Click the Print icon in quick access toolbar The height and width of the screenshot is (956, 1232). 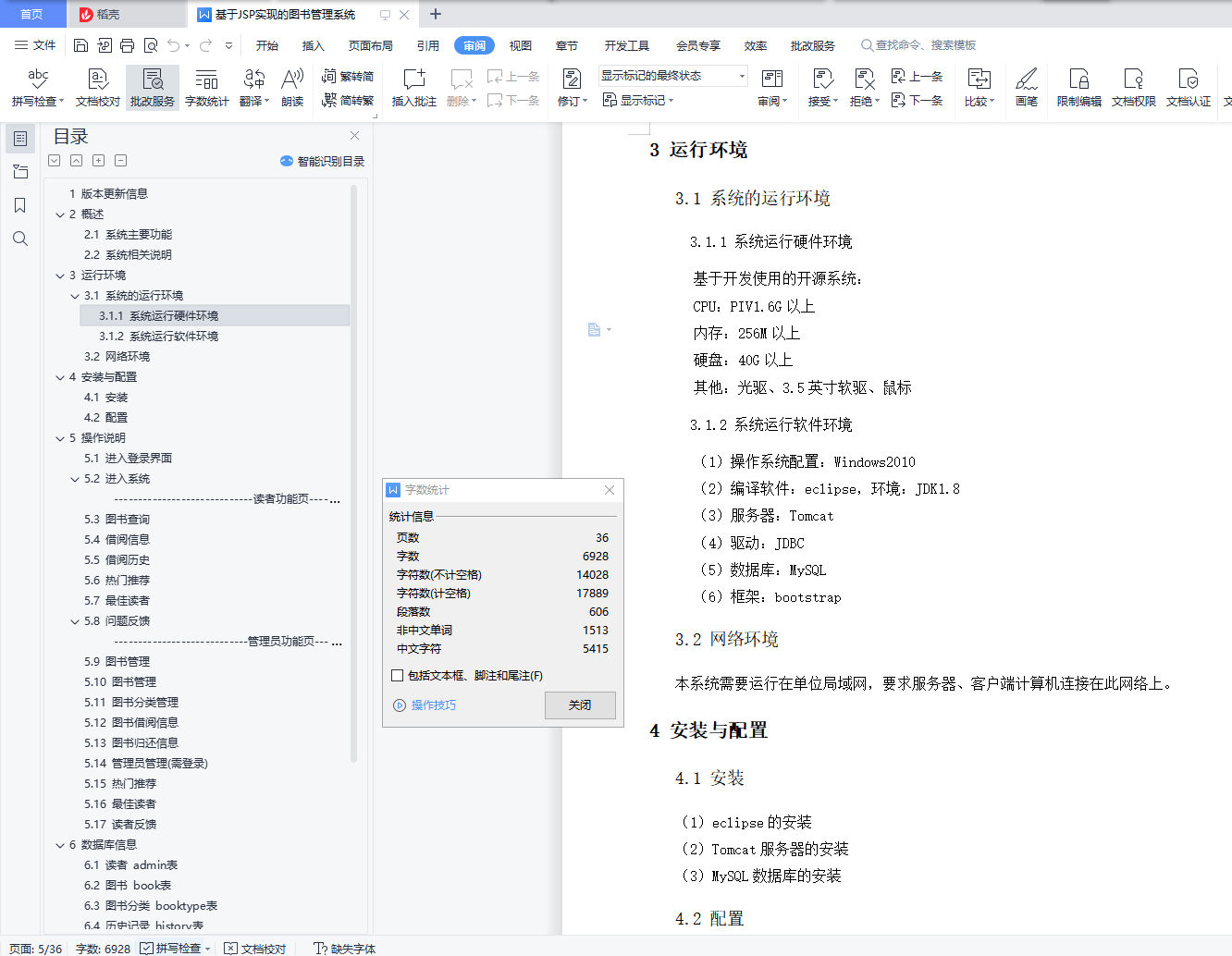pyautogui.click(x=127, y=45)
